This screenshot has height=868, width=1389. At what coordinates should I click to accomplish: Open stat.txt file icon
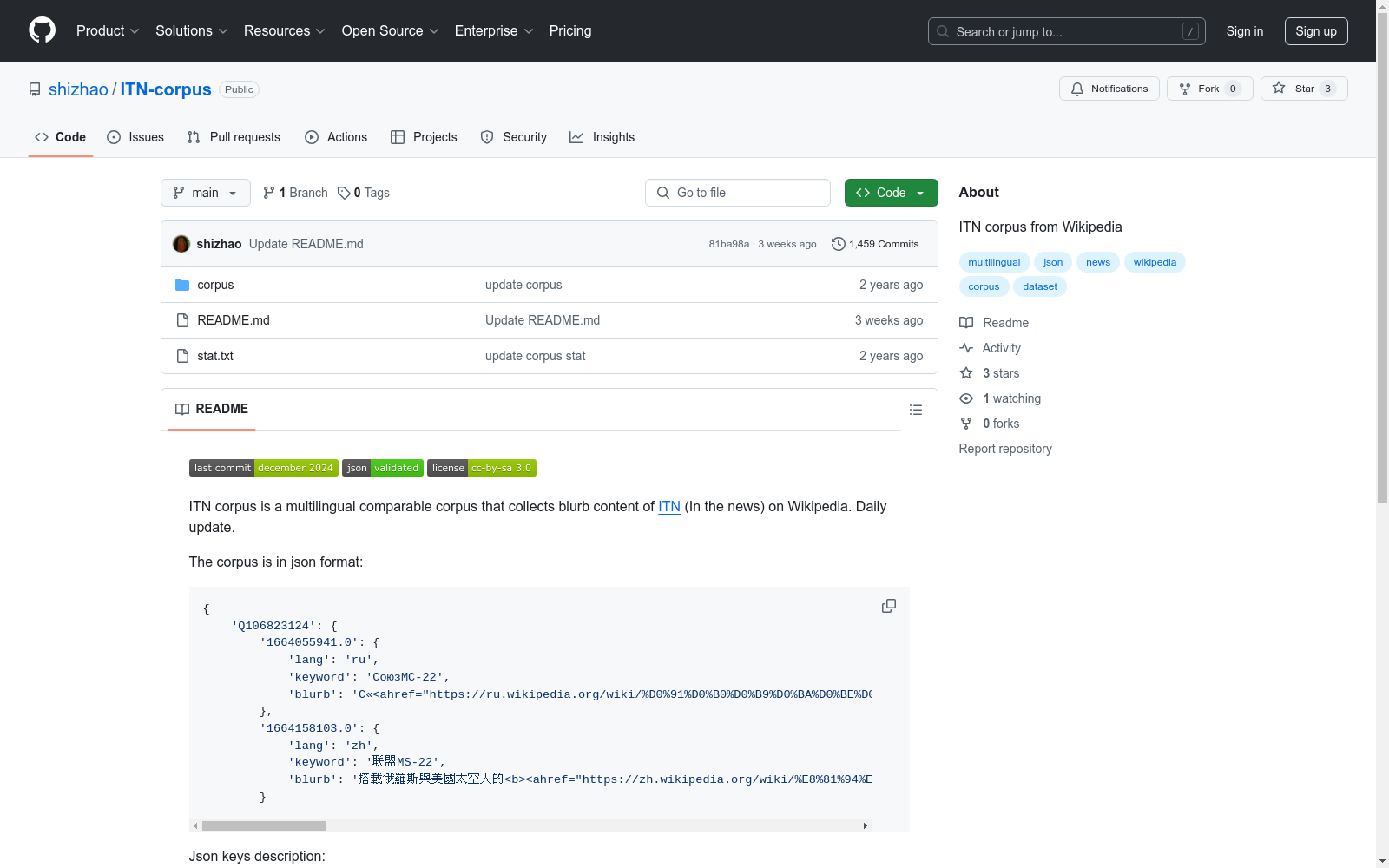(182, 356)
